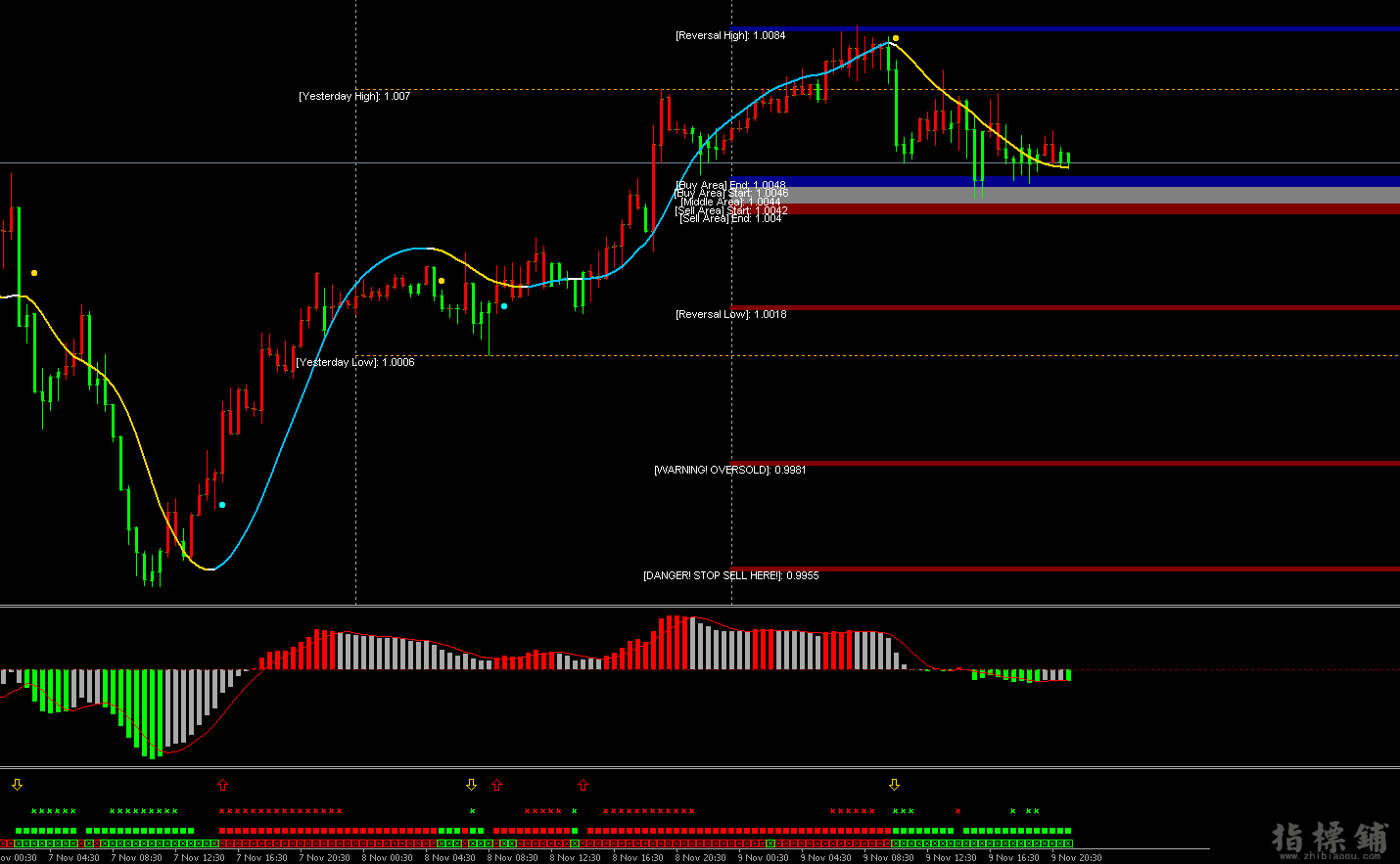Select the WARNING! OVERSOLD 0.9981 label

729,471
